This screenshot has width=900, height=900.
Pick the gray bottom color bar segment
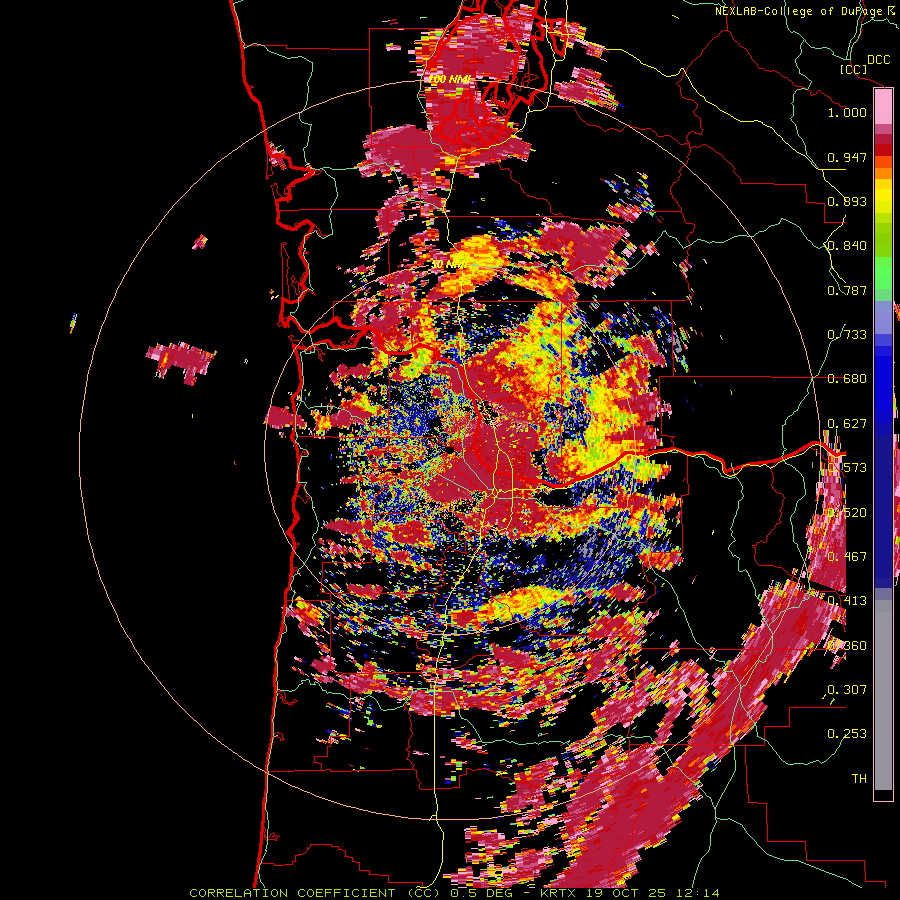883,695
